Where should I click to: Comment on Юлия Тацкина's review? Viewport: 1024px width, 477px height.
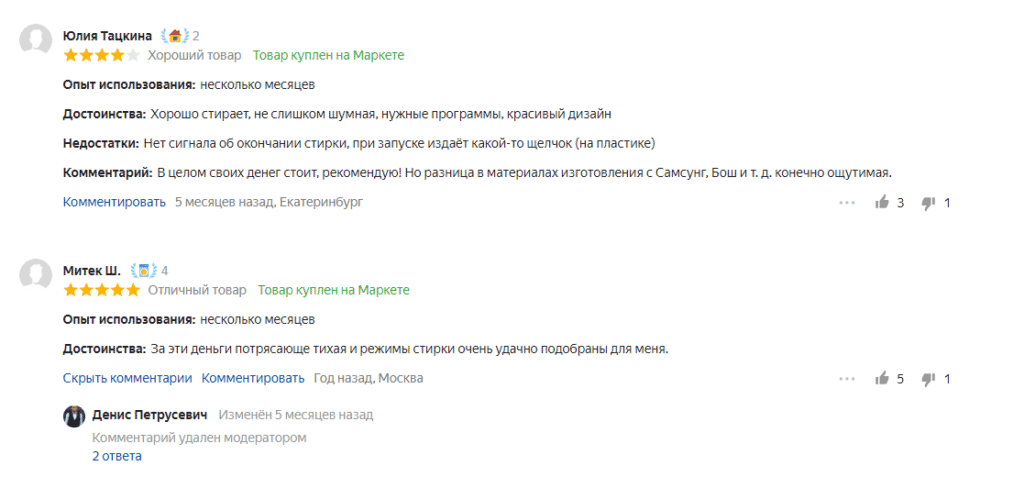click(114, 202)
